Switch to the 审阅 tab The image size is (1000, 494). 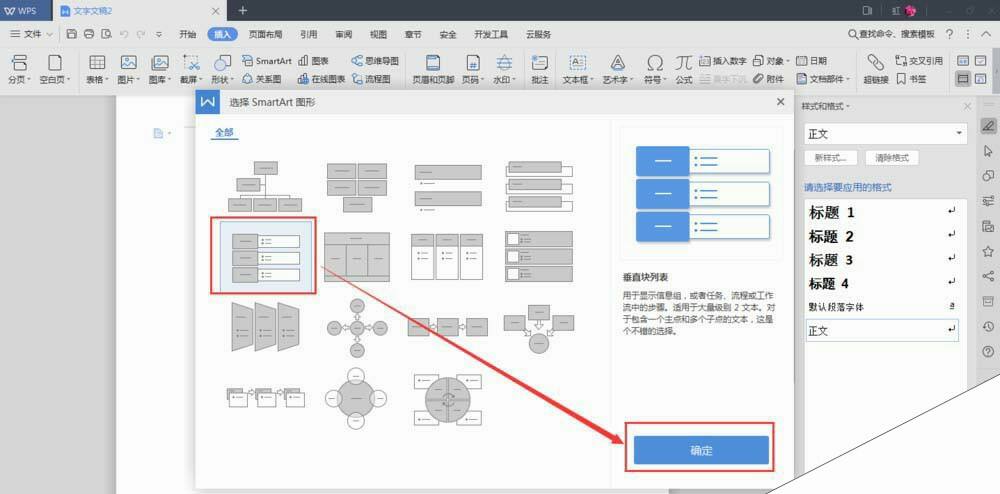344,34
